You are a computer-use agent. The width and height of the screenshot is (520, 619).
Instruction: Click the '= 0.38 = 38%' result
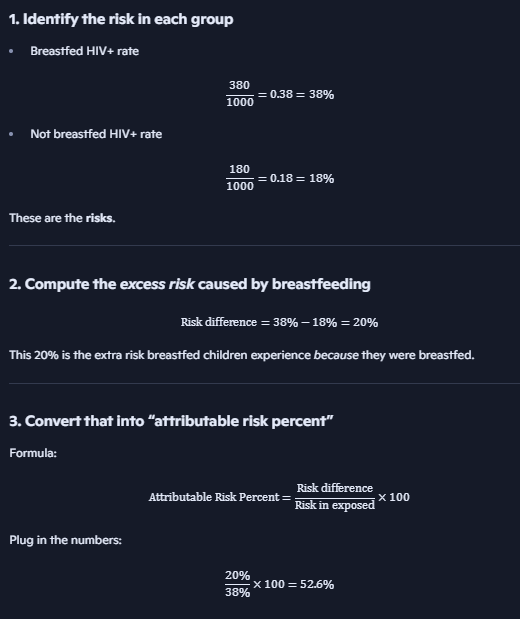(296, 94)
